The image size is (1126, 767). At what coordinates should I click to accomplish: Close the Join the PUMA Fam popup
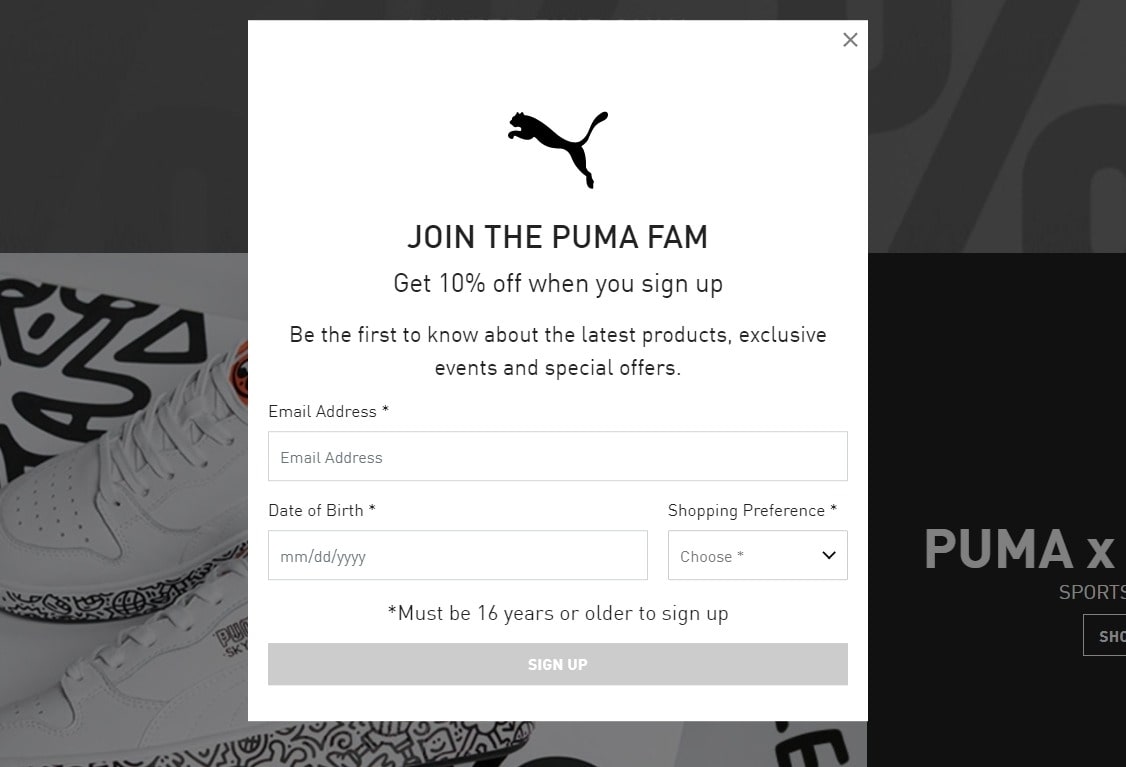coord(850,40)
